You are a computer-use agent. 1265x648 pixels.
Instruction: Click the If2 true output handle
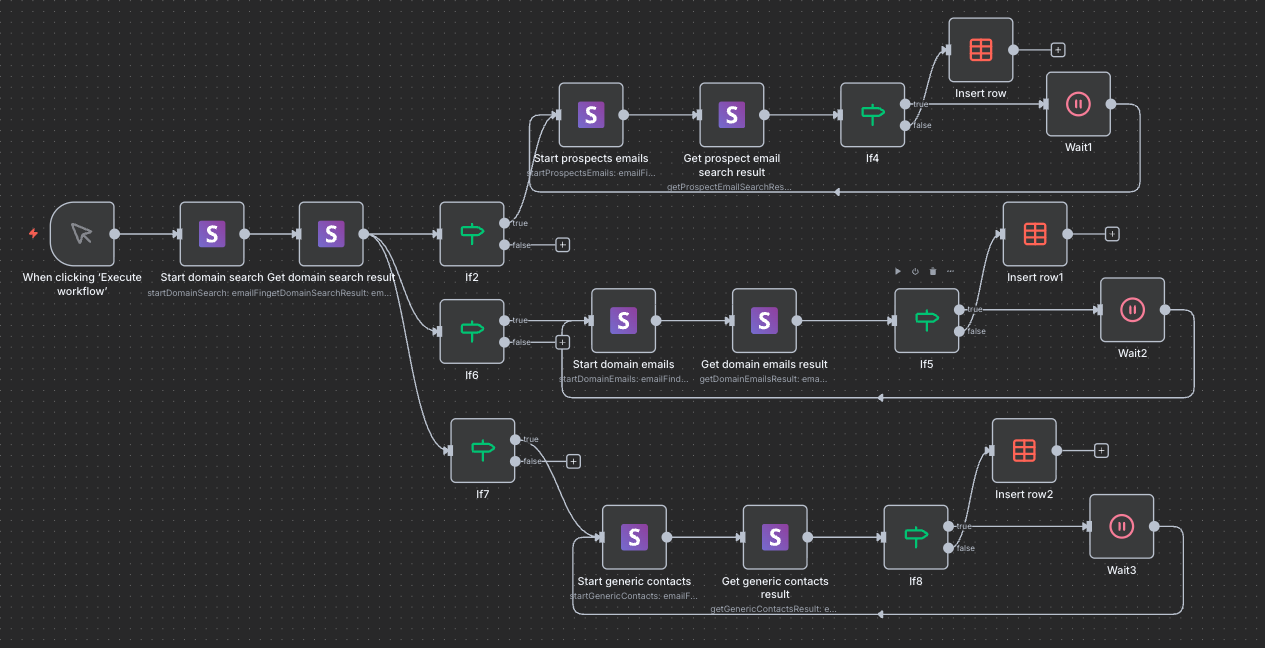tap(504, 223)
